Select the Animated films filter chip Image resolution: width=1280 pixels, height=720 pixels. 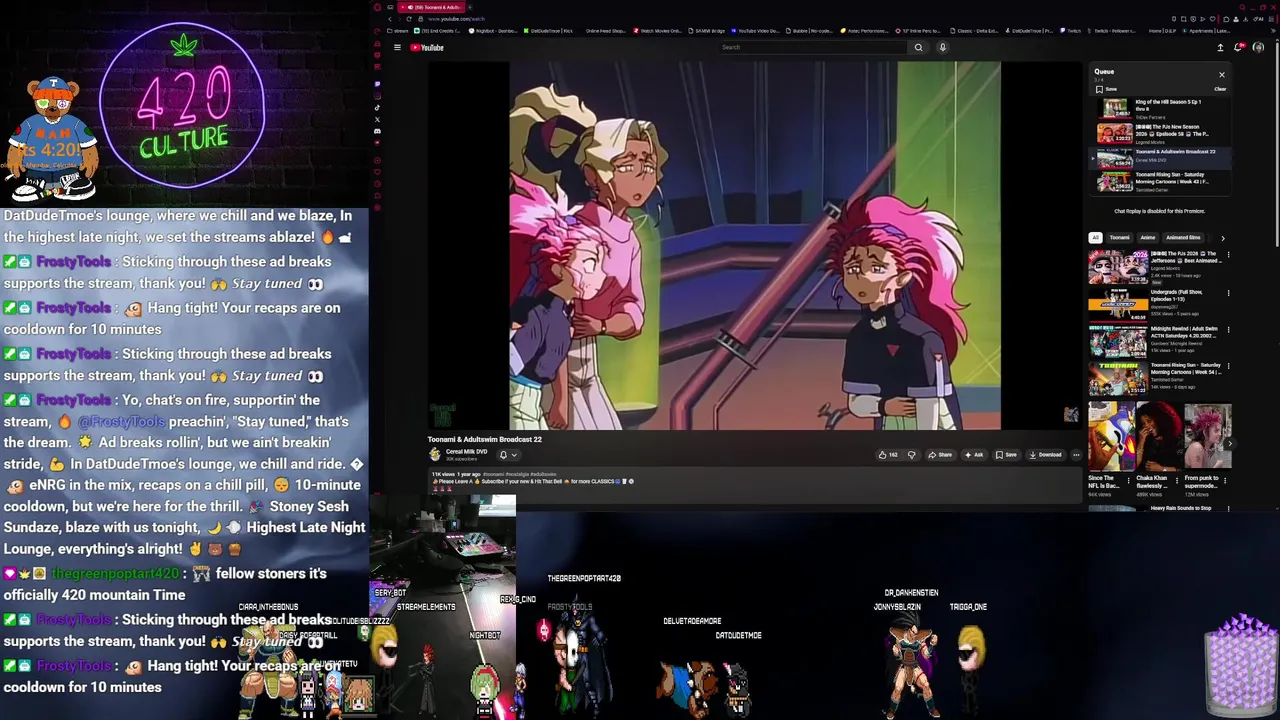coord(1183,238)
